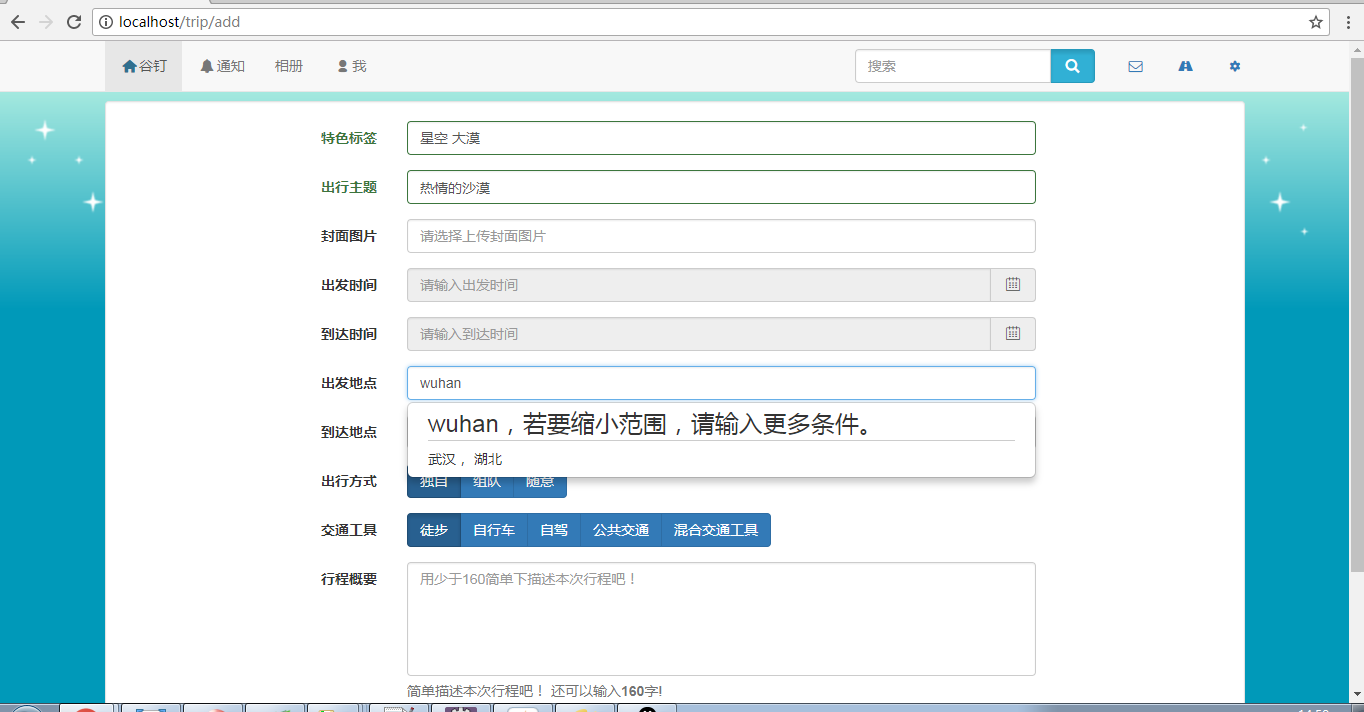Select 自行车 as transport
The width and height of the screenshot is (1364, 712).
494,530
